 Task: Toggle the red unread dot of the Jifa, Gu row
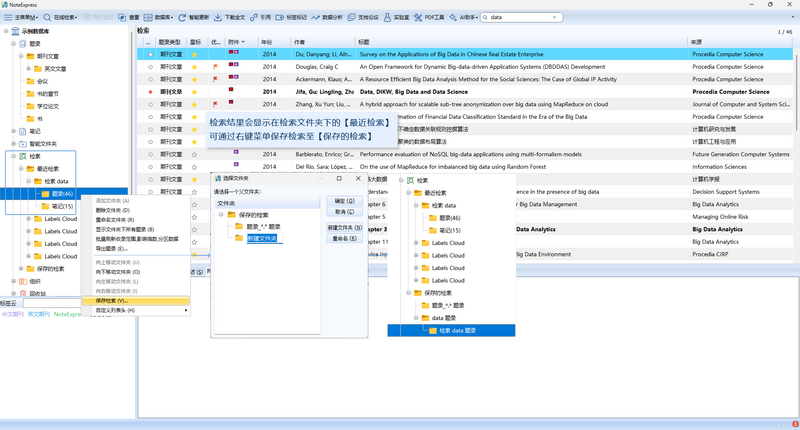click(150, 92)
